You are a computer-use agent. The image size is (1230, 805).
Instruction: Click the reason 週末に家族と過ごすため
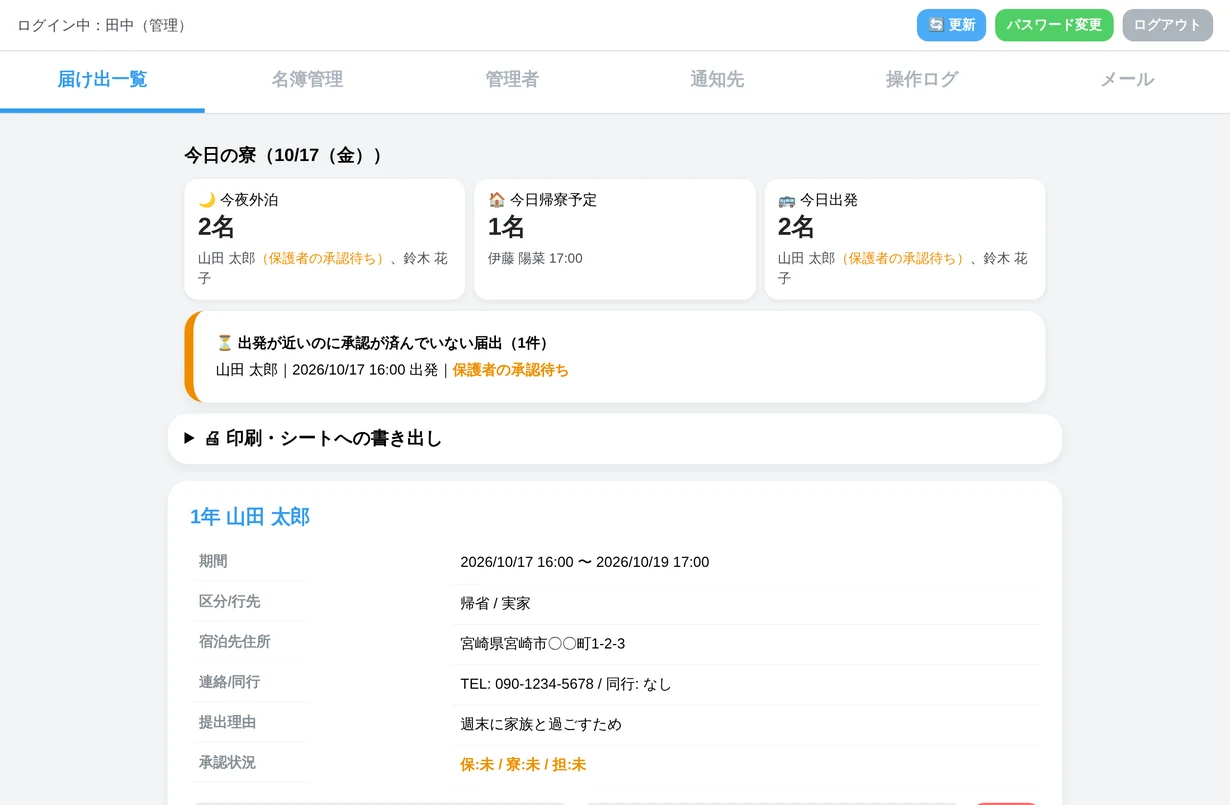click(x=541, y=724)
